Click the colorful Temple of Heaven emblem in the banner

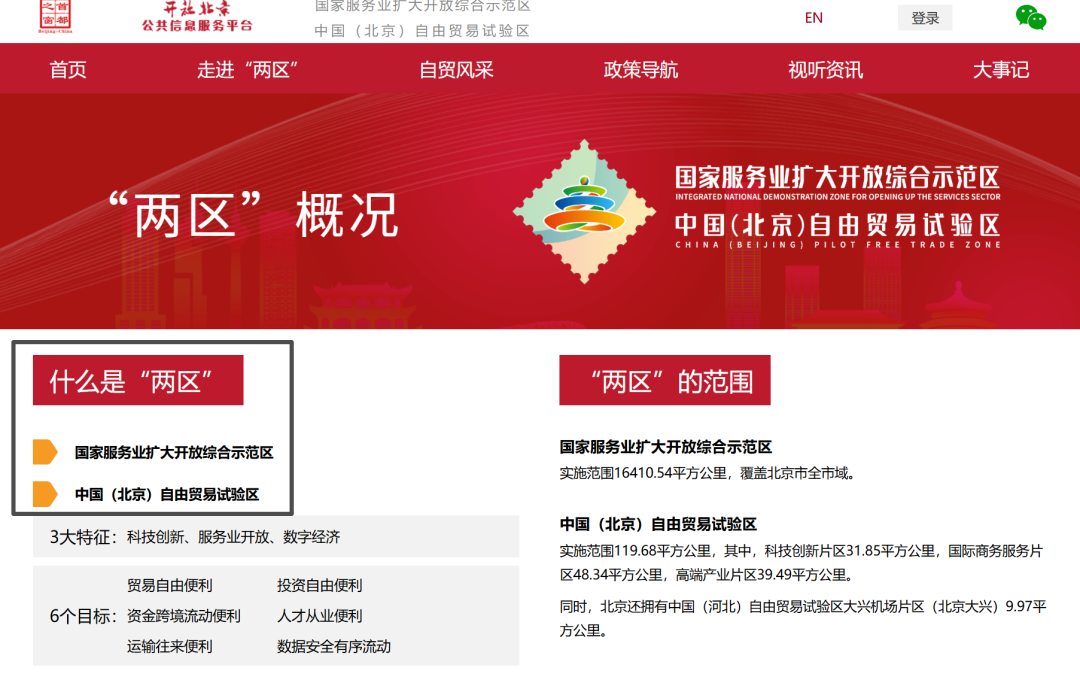(x=584, y=212)
